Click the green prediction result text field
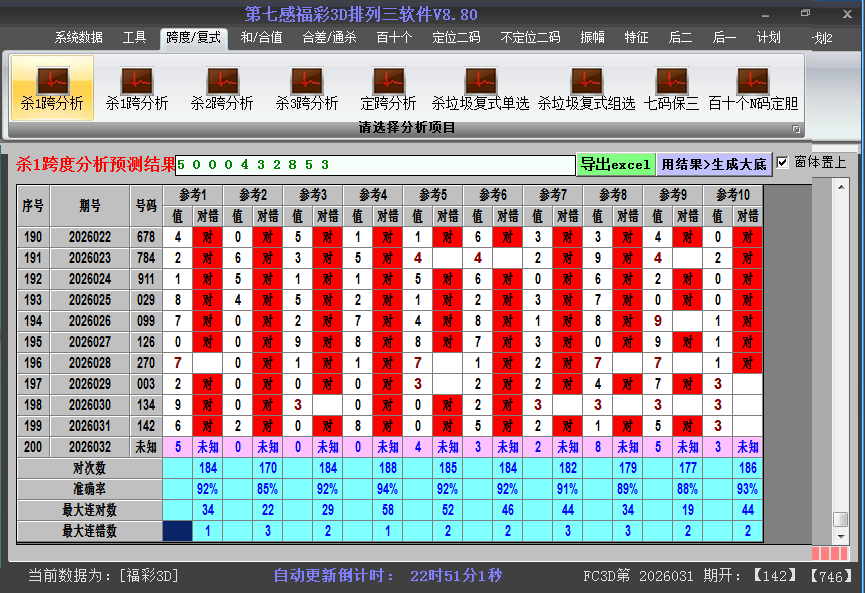The image size is (865, 593). pos(375,164)
